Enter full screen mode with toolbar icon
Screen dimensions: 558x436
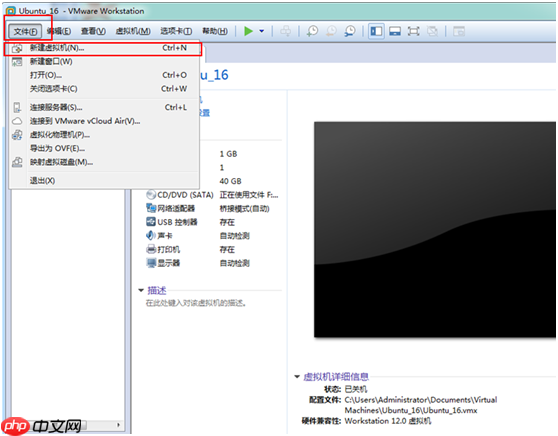[x=414, y=31]
